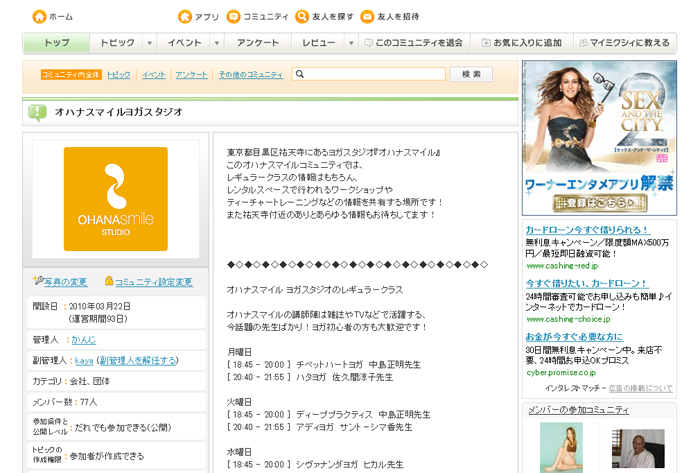The height and width of the screenshot is (473, 700).
Task: Click the 友人を探す text link
Action: click(333, 17)
